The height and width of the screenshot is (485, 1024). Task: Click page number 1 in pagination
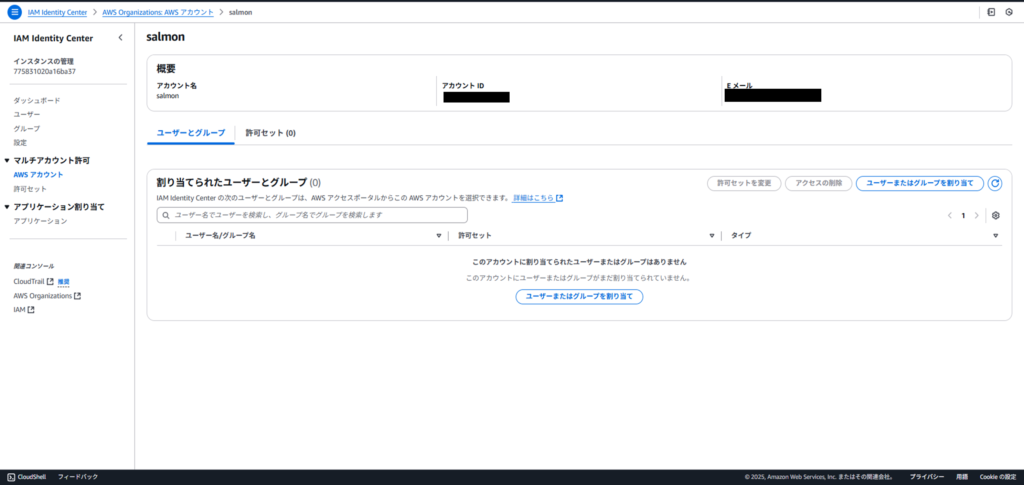coord(963,215)
